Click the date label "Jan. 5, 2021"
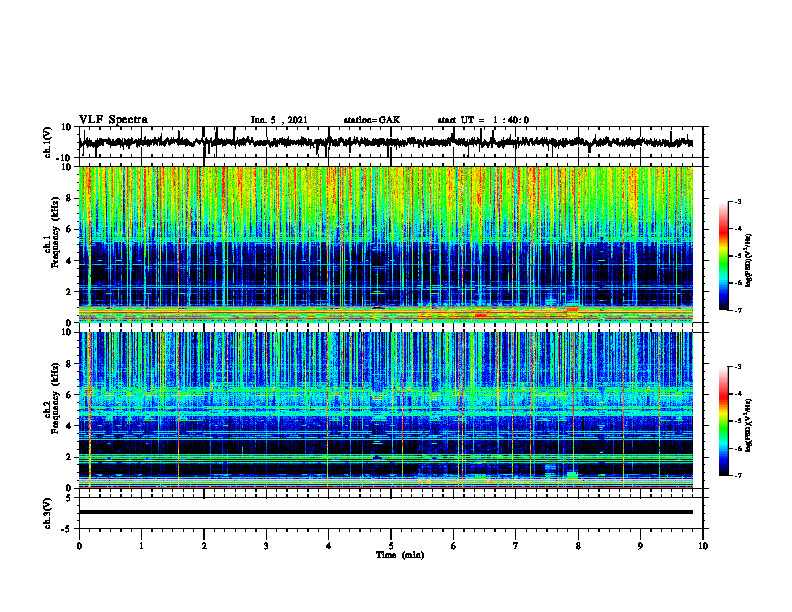 tap(279, 120)
